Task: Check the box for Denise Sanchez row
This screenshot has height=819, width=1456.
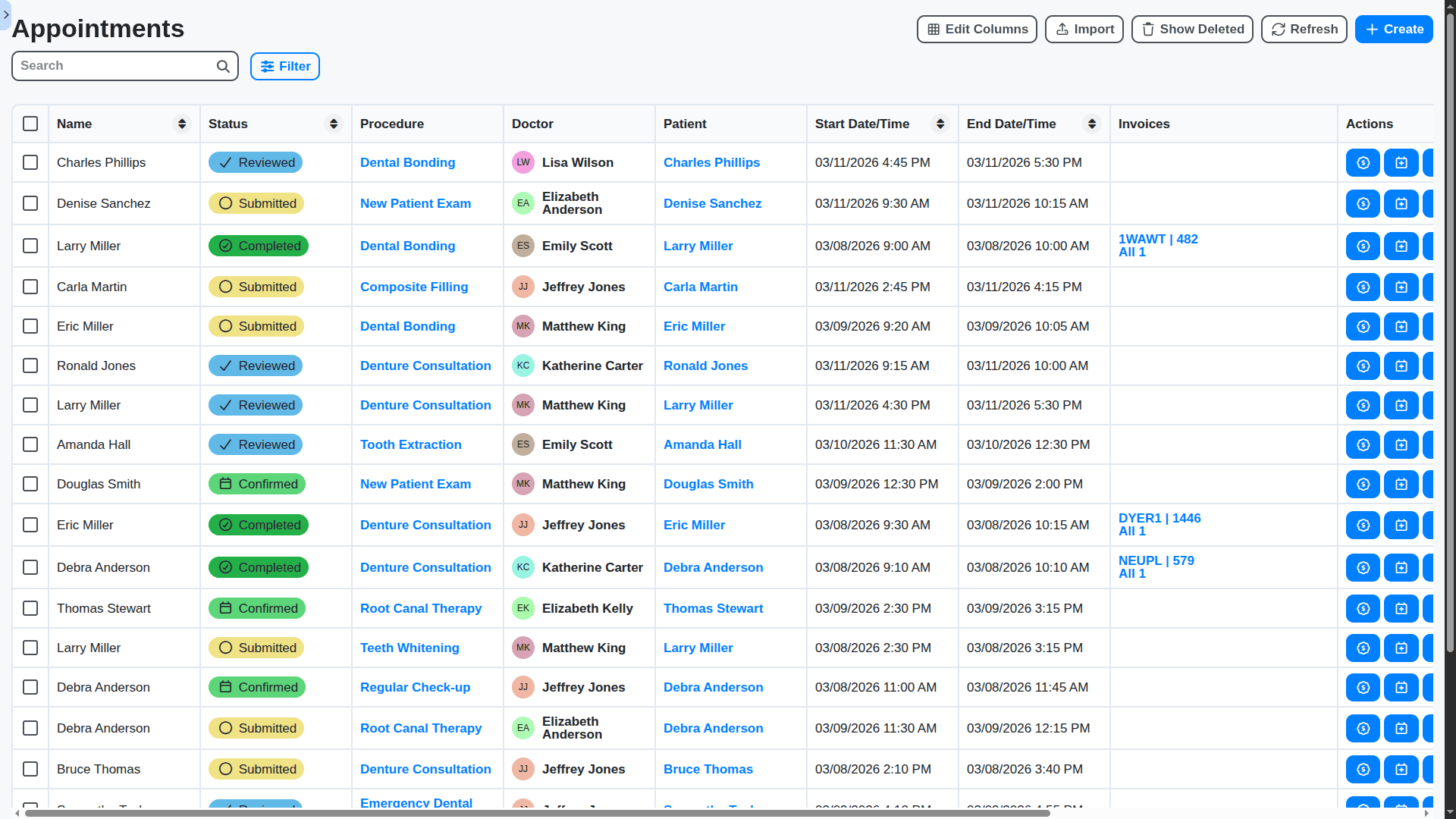Action: coord(30,204)
